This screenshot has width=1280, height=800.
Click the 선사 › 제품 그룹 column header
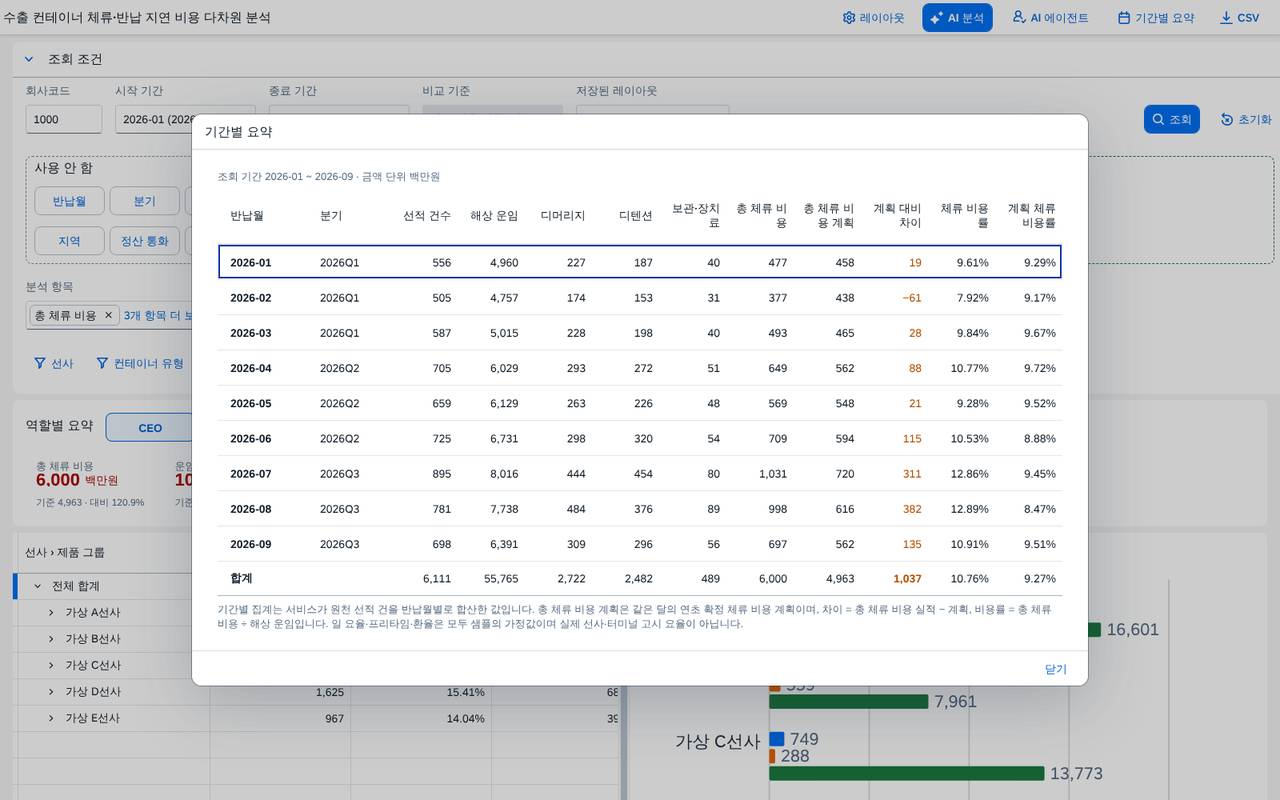[65, 552]
